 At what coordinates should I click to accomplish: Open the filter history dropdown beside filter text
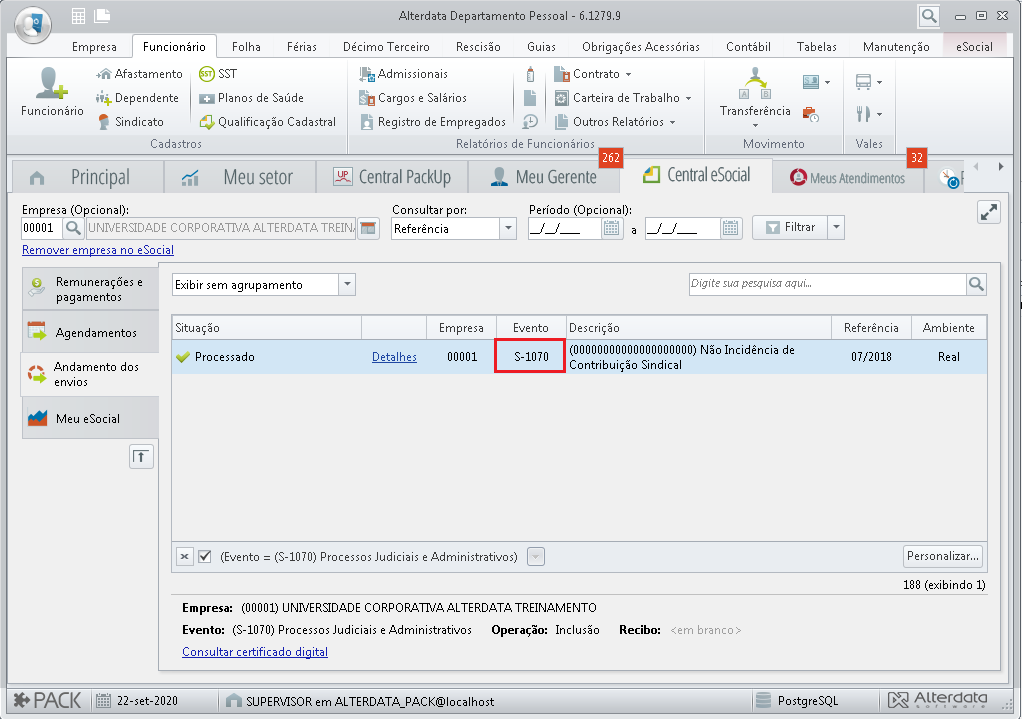click(x=536, y=557)
